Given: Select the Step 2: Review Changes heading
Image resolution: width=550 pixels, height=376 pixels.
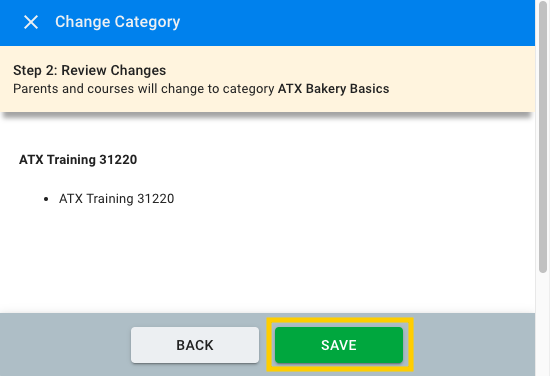Looking at the screenshot, I should click(89, 70).
